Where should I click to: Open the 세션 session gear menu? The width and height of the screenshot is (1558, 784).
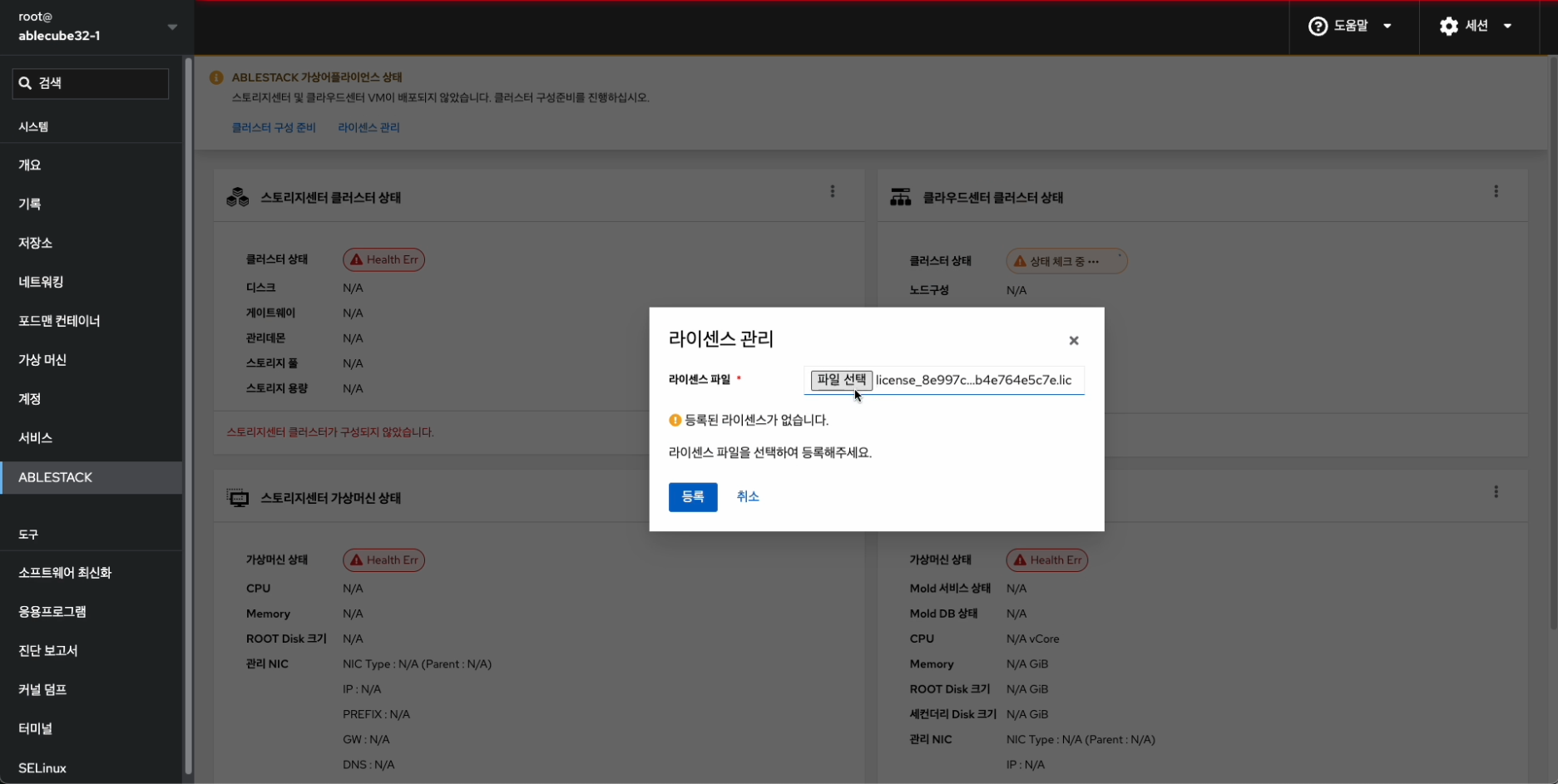(1476, 27)
